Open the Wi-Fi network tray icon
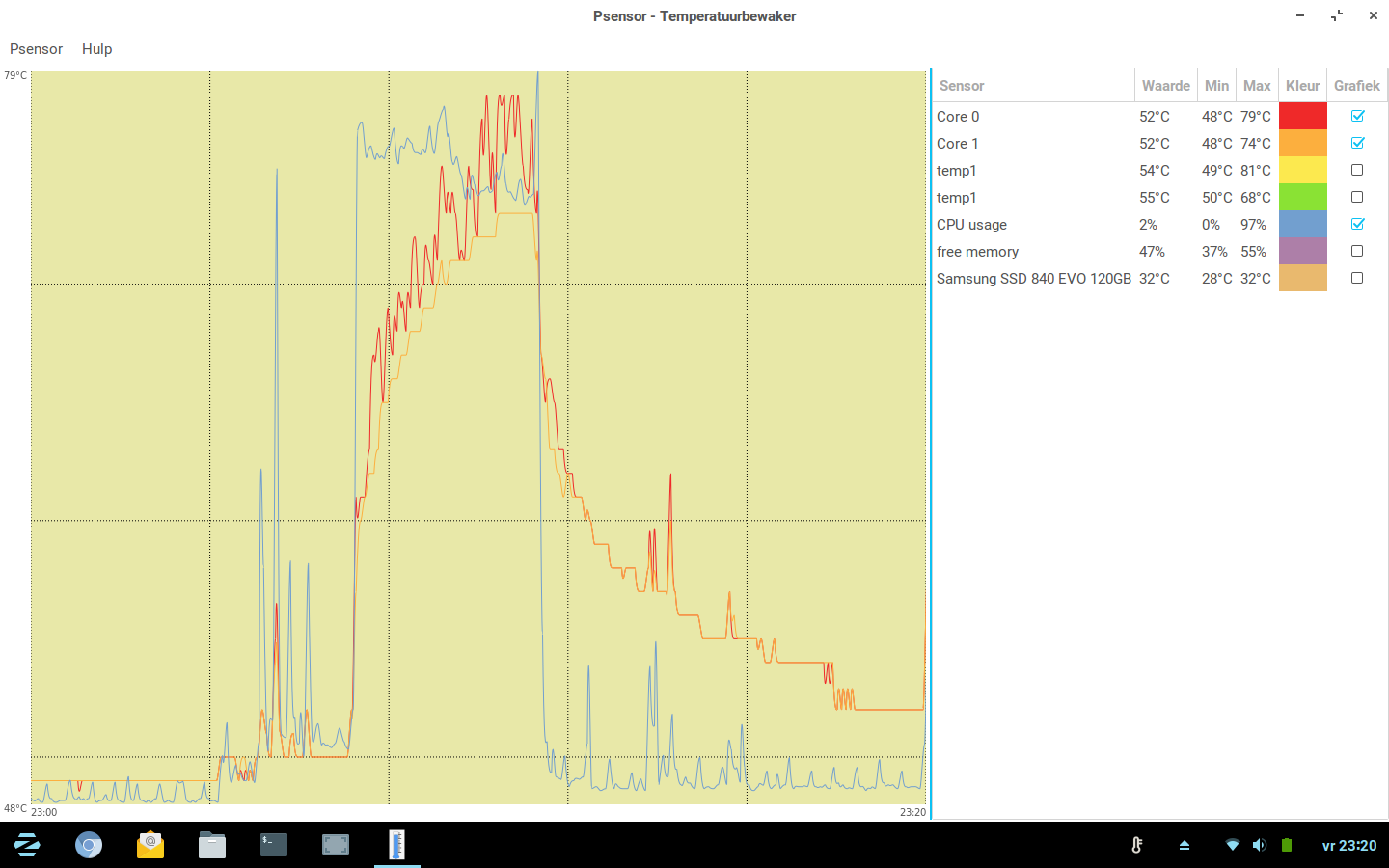Image resolution: width=1389 pixels, height=868 pixels. click(x=1232, y=845)
